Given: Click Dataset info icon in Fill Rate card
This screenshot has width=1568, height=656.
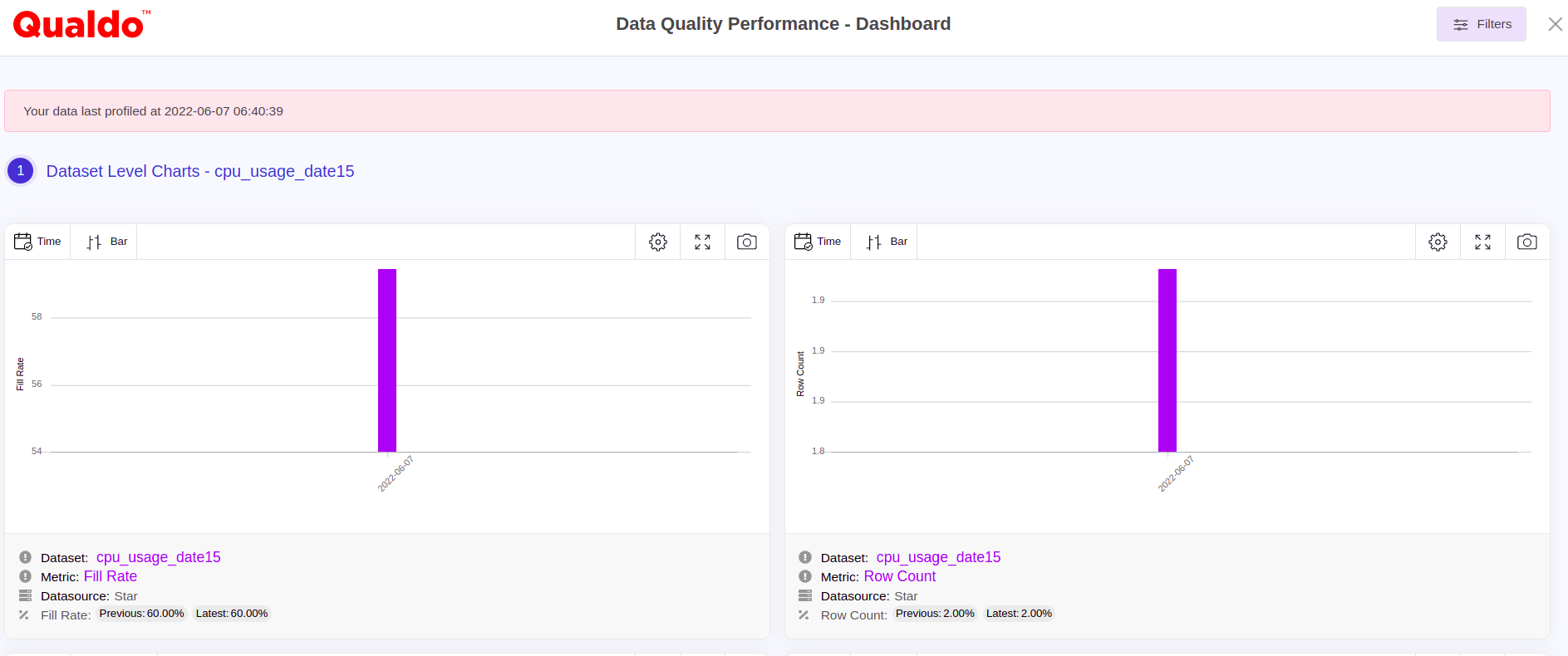Looking at the screenshot, I should (x=25, y=557).
